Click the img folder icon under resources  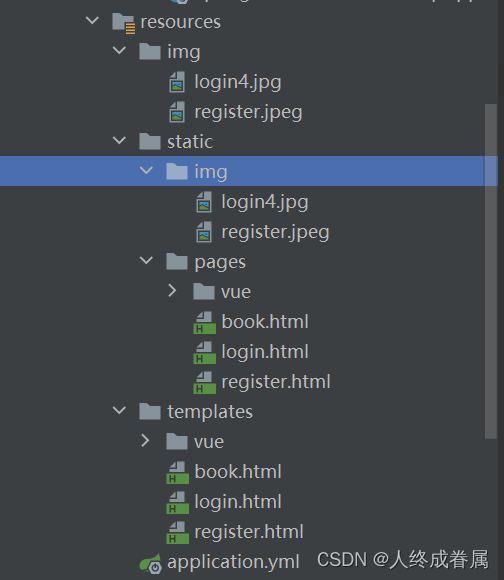(x=150, y=51)
